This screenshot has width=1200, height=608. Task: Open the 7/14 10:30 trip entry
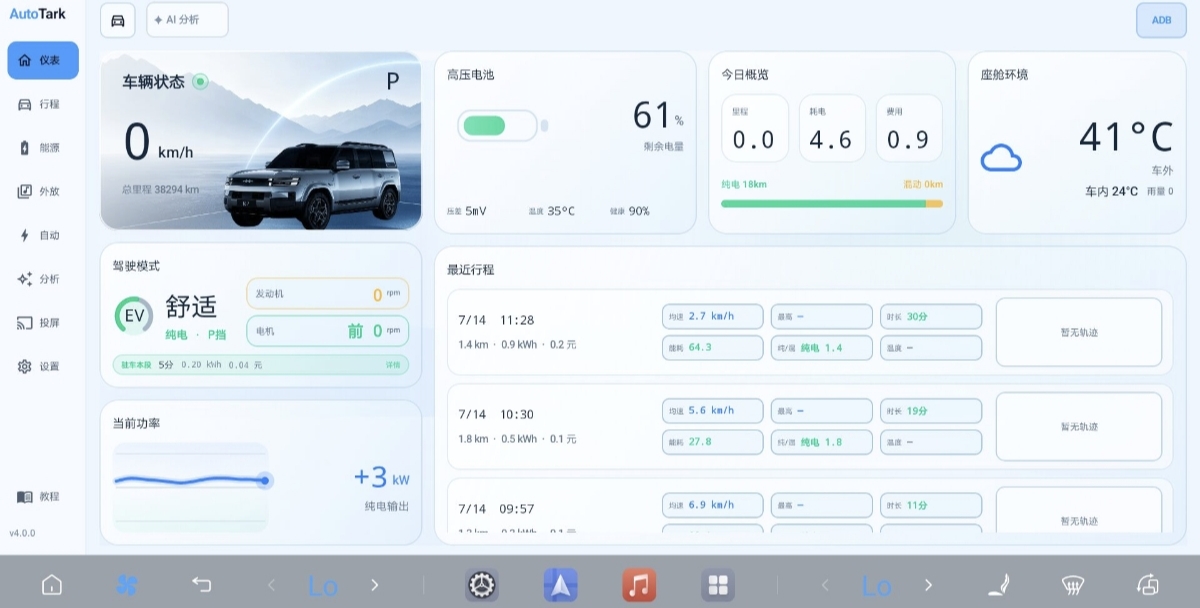coord(810,426)
